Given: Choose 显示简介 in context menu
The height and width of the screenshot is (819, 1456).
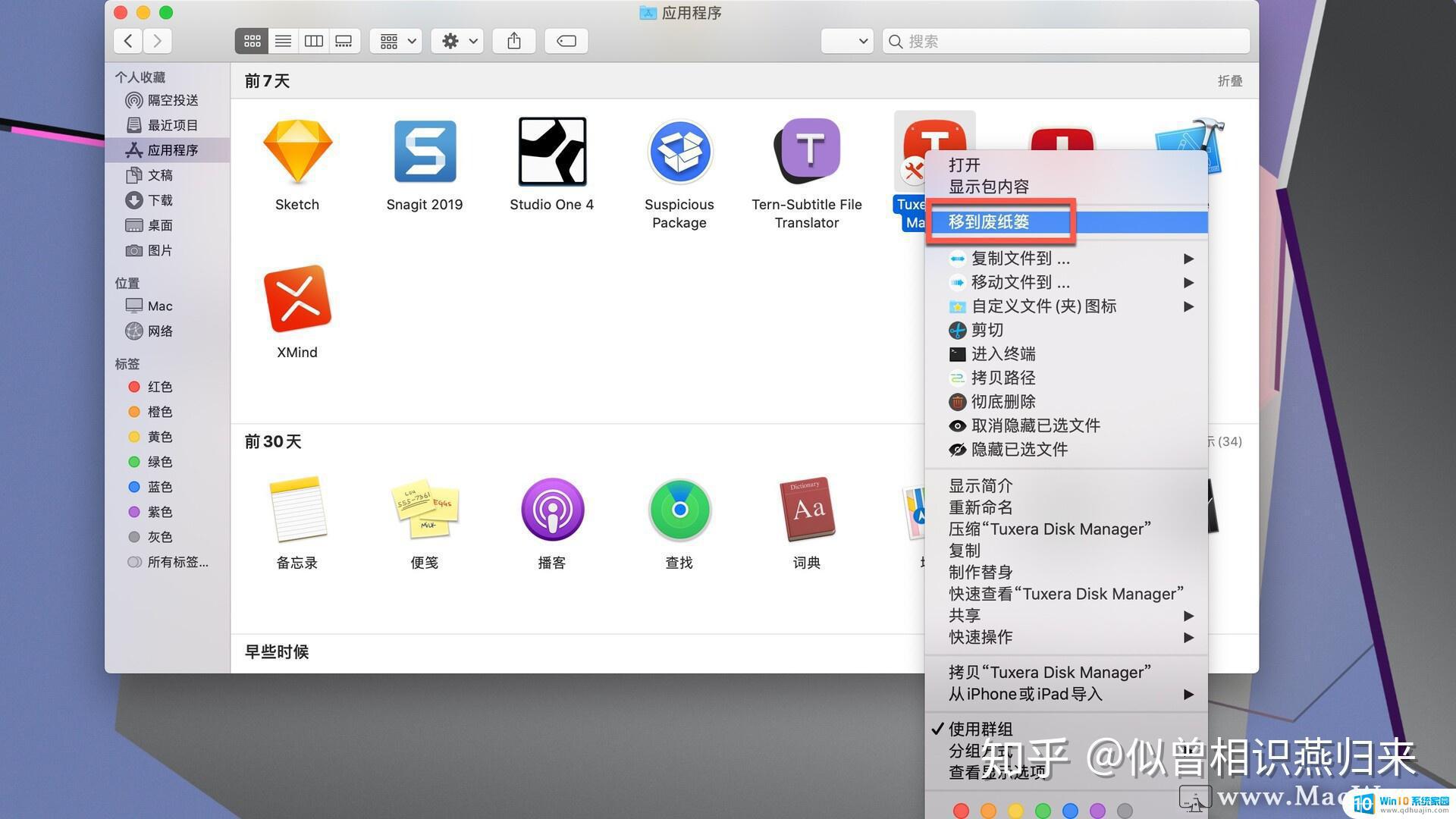Looking at the screenshot, I should pyautogui.click(x=1066, y=485).
